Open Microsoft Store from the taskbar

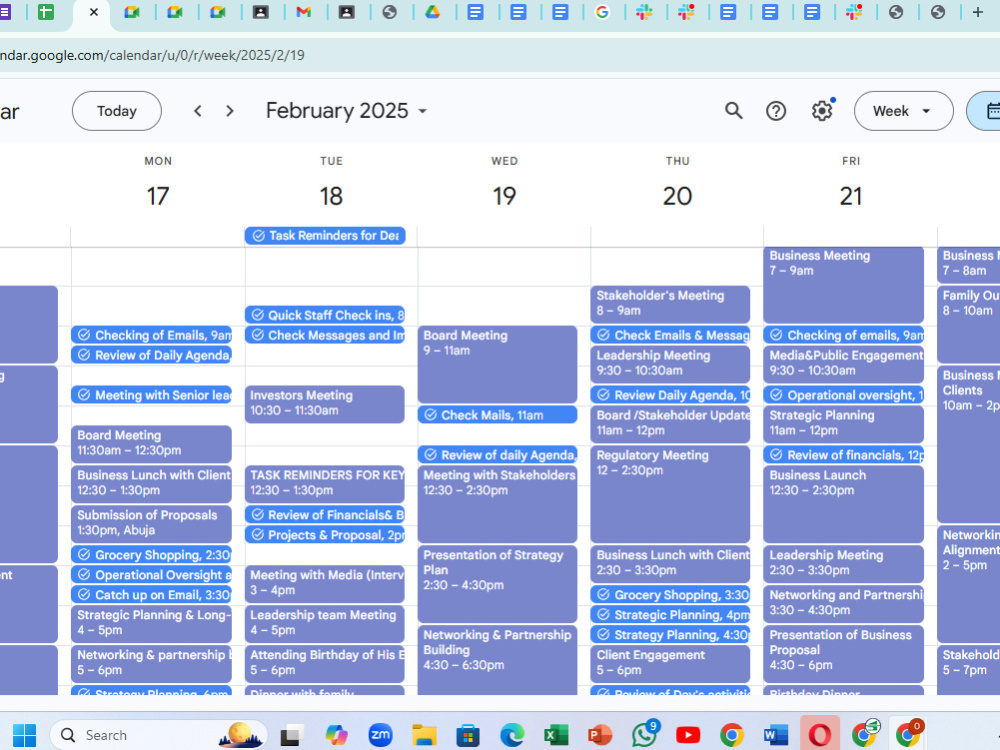coord(468,735)
